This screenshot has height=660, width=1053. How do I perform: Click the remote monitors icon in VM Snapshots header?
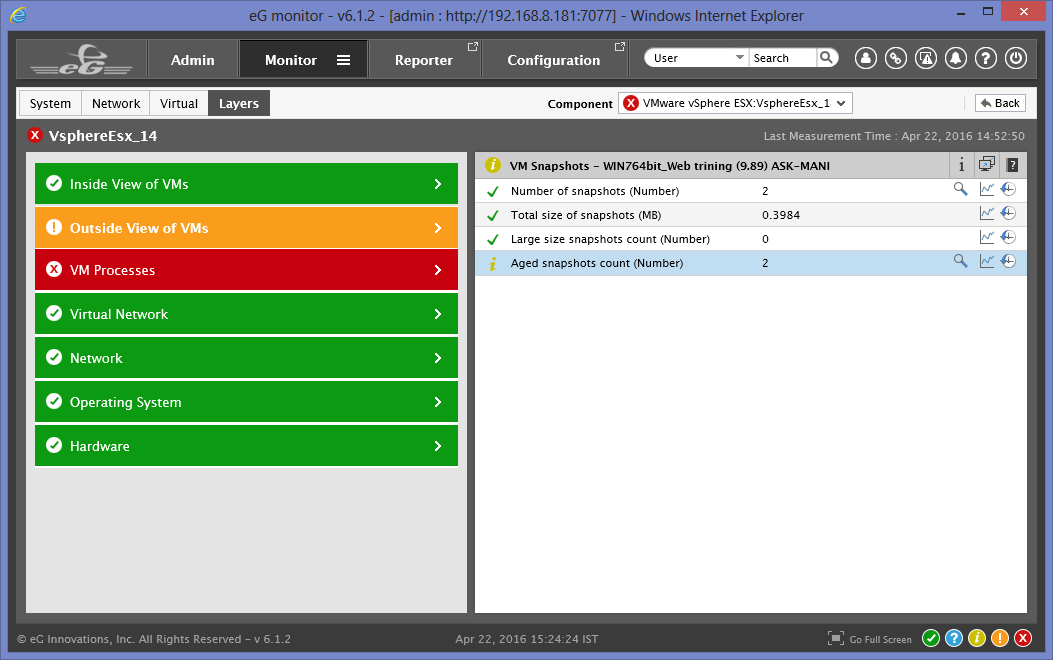(x=987, y=165)
